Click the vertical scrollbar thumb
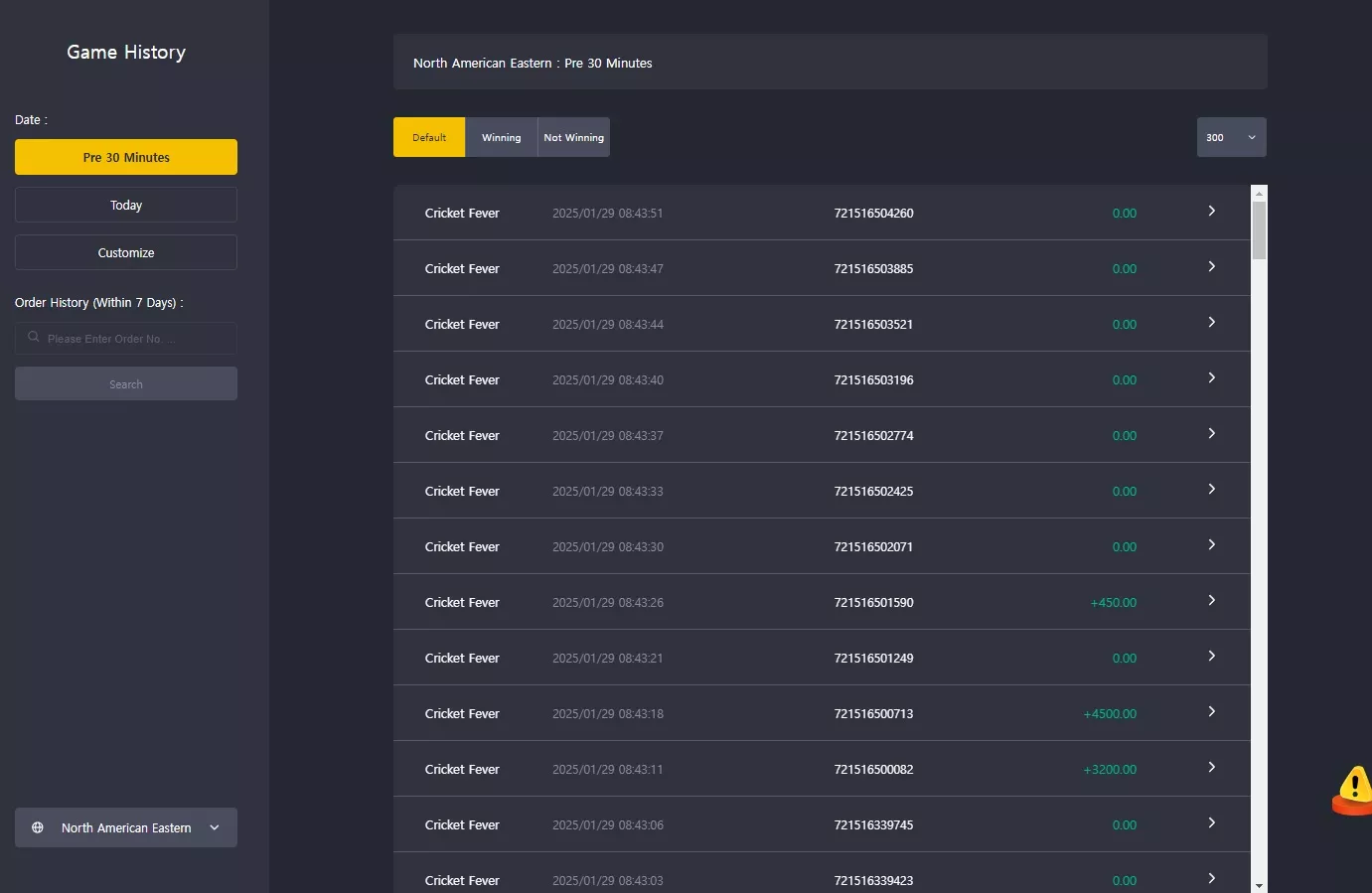This screenshot has width=1372, height=893. [x=1259, y=230]
